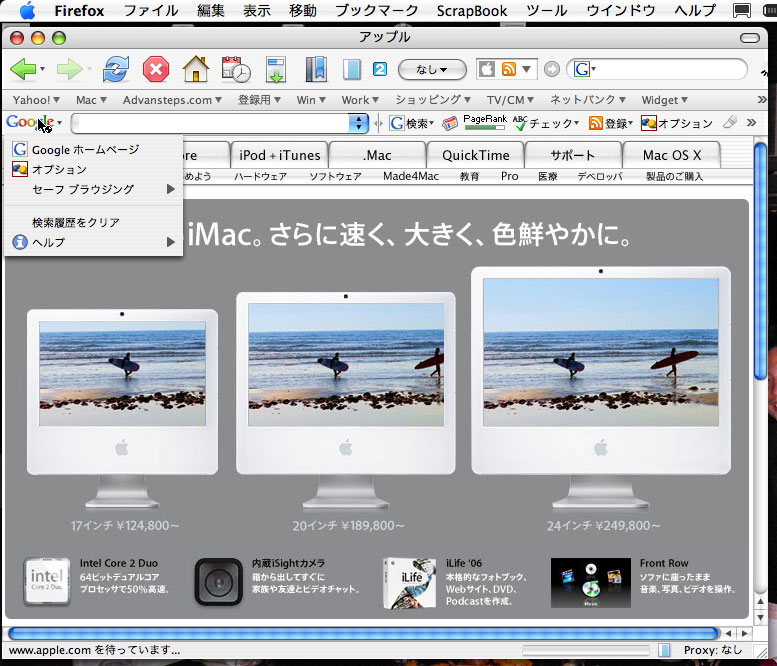
Task: Click the highlighter pen icon in Google toolbar
Action: (729, 123)
